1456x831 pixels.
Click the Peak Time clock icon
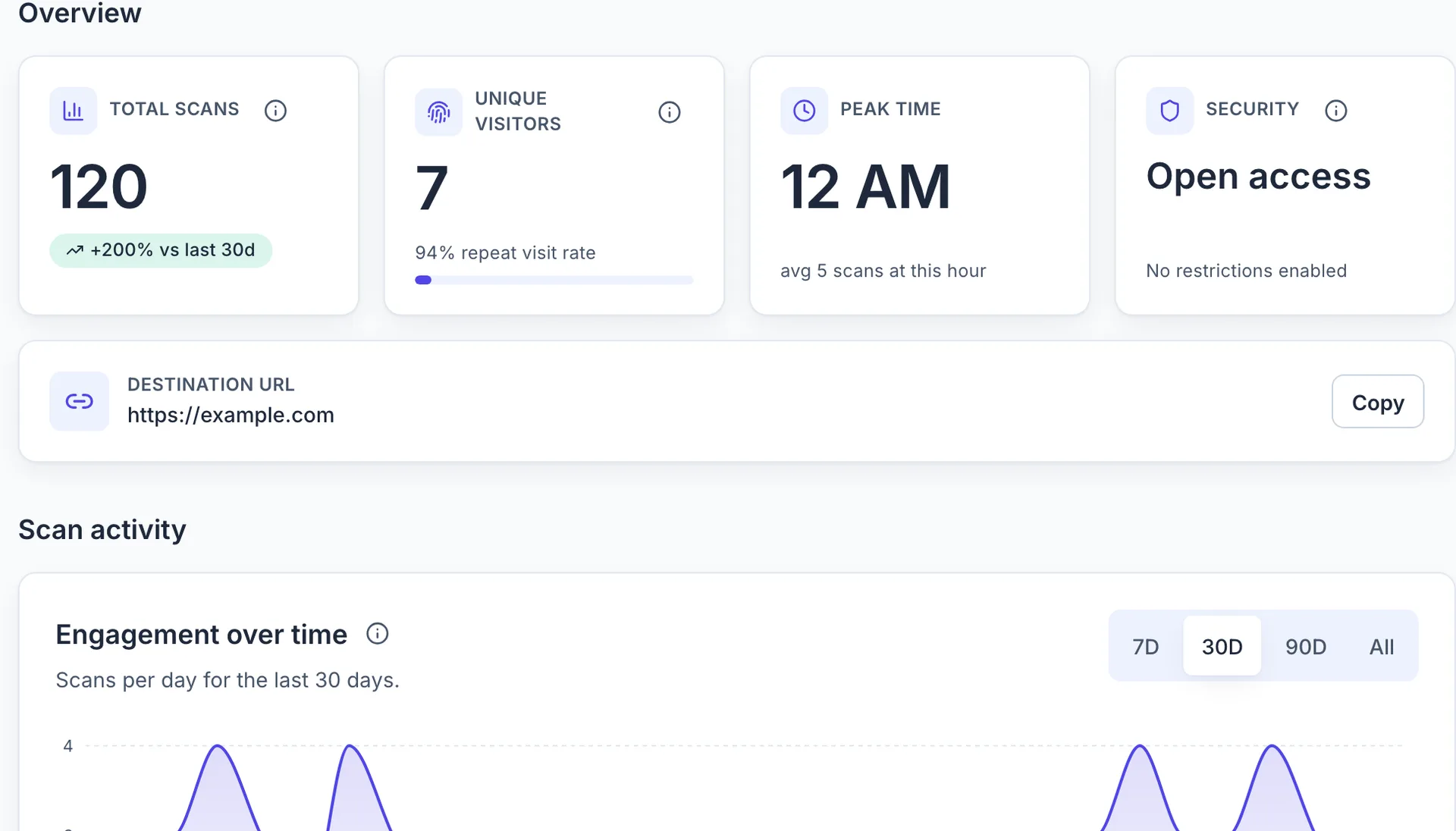coord(804,111)
